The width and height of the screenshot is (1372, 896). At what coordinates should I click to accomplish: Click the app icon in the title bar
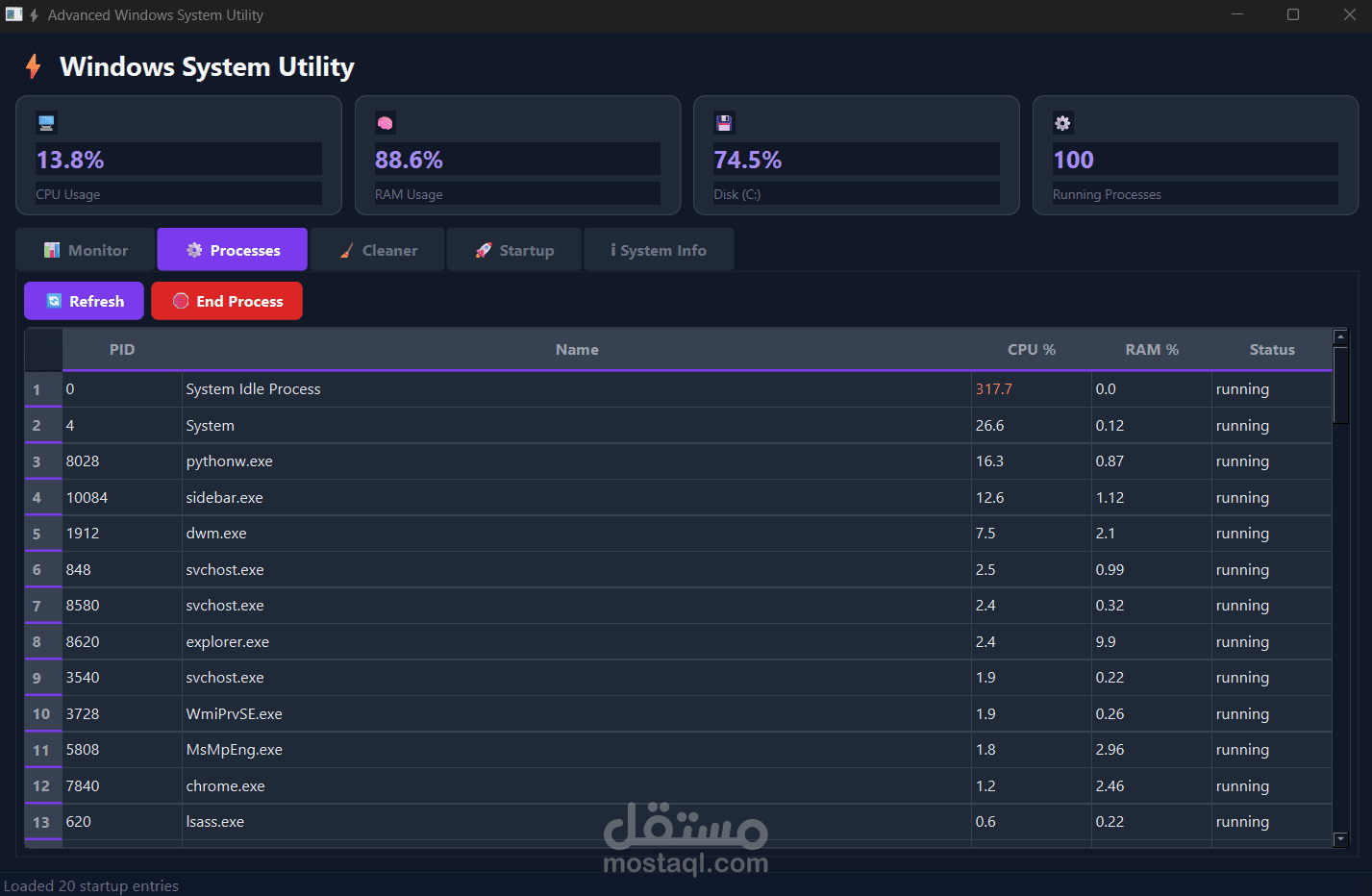coord(13,14)
